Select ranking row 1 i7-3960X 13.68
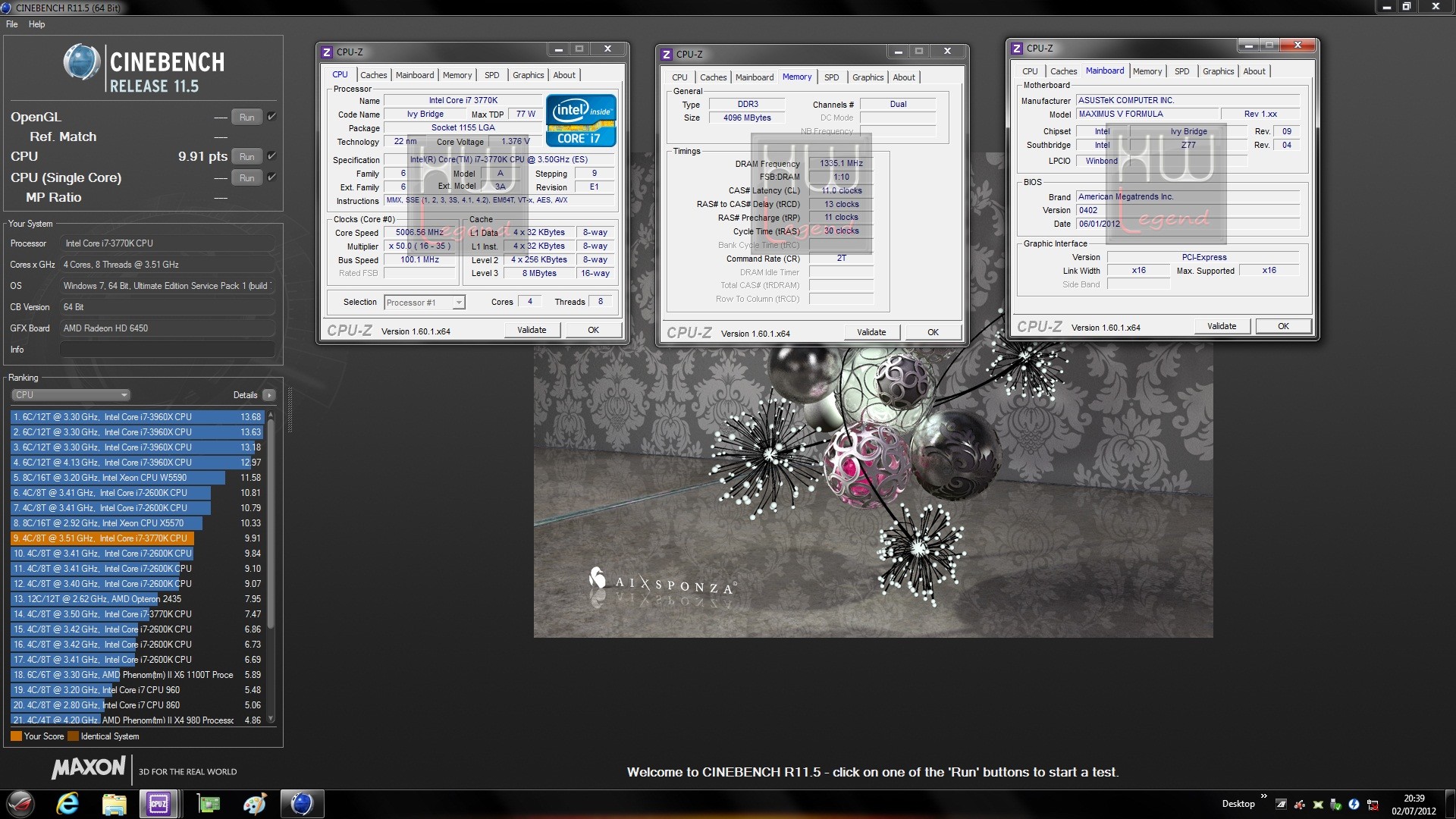 [x=136, y=417]
